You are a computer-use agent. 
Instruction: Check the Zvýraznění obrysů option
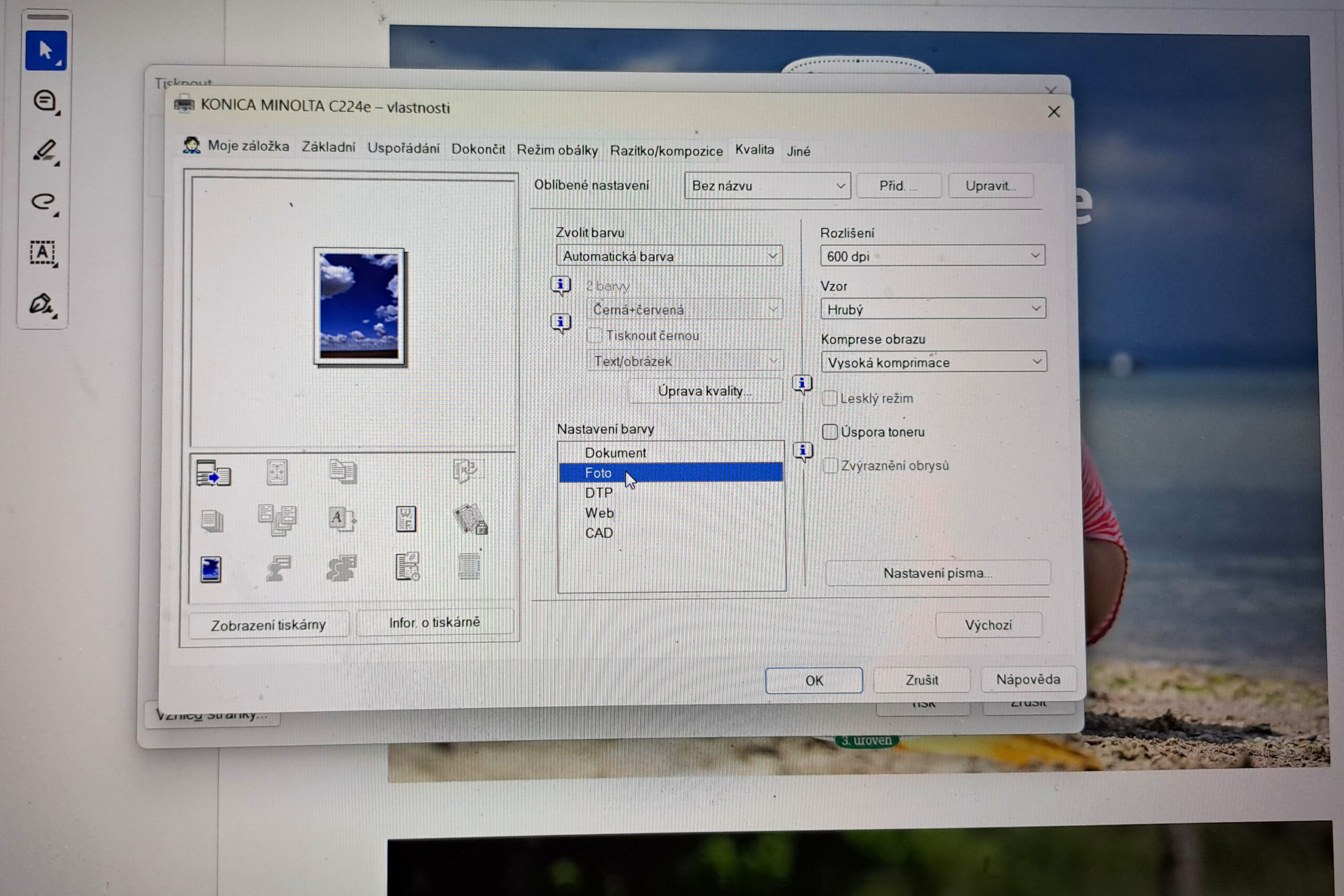829,466
